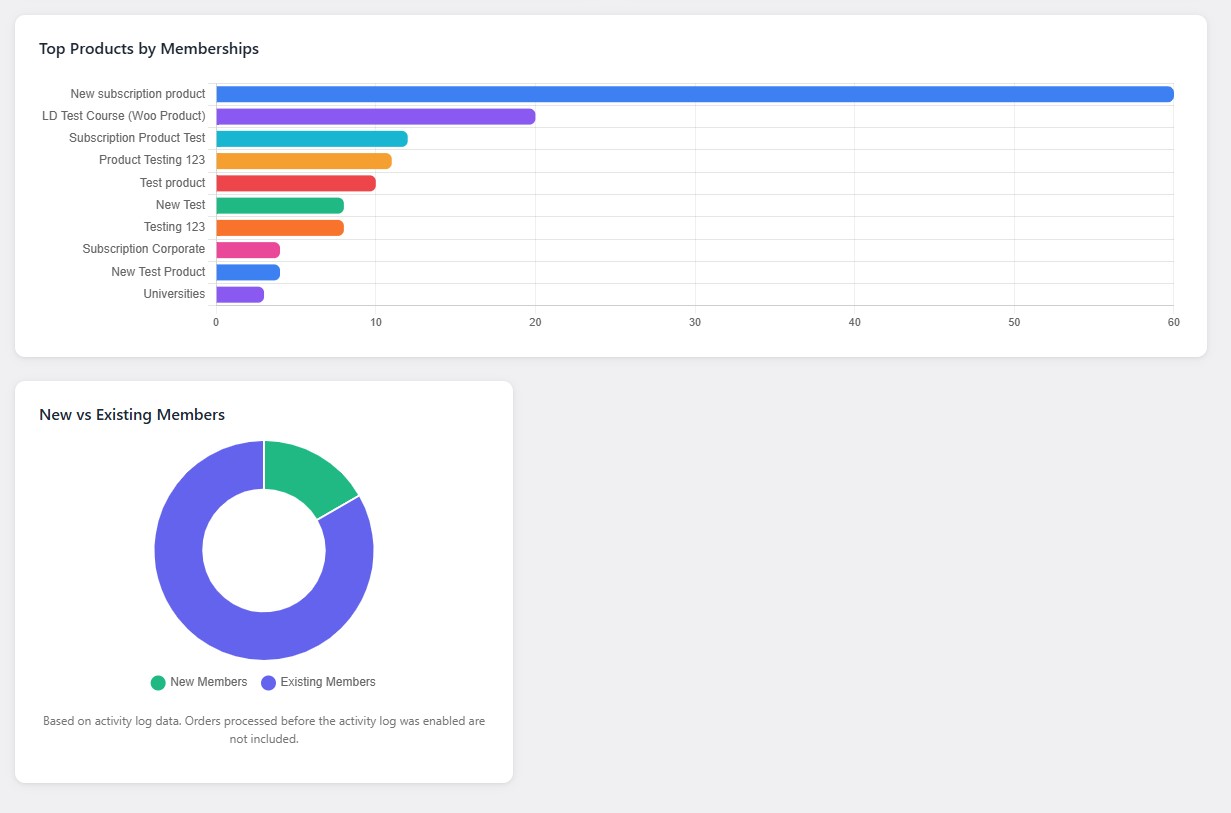The width and height of the screenshot is (1231, 813).
Task: Click the orange Product Testing 123 bar
Action: [303, 161]
